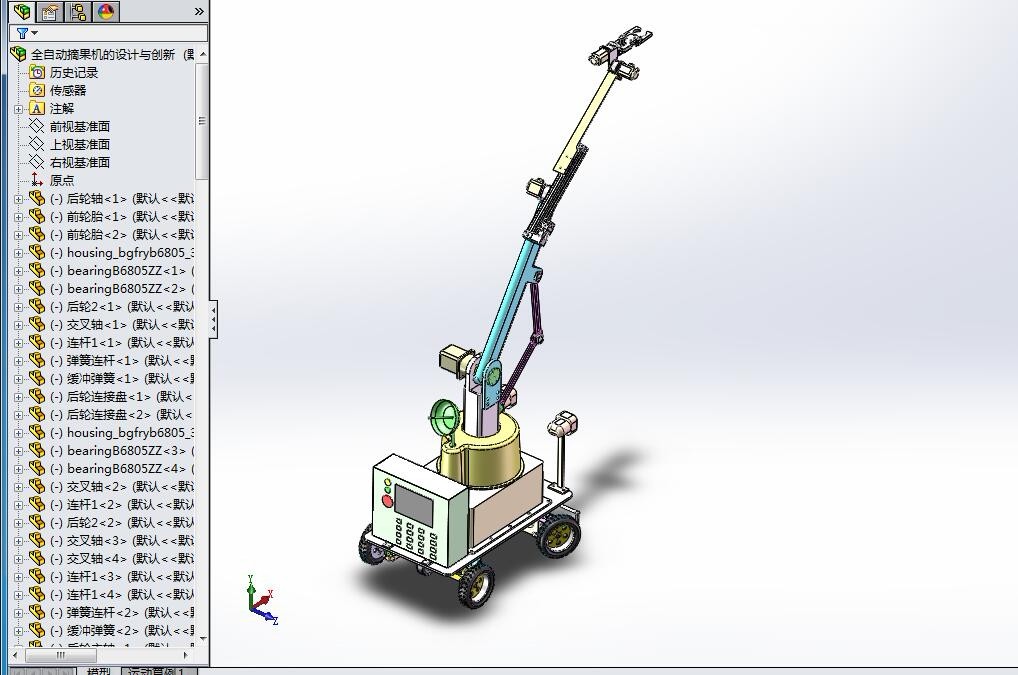The width and height of the screenshot is (1018, 675).
Task: Click the bearingB6805ZZ<1> part icon
Action: pos(37,270)
